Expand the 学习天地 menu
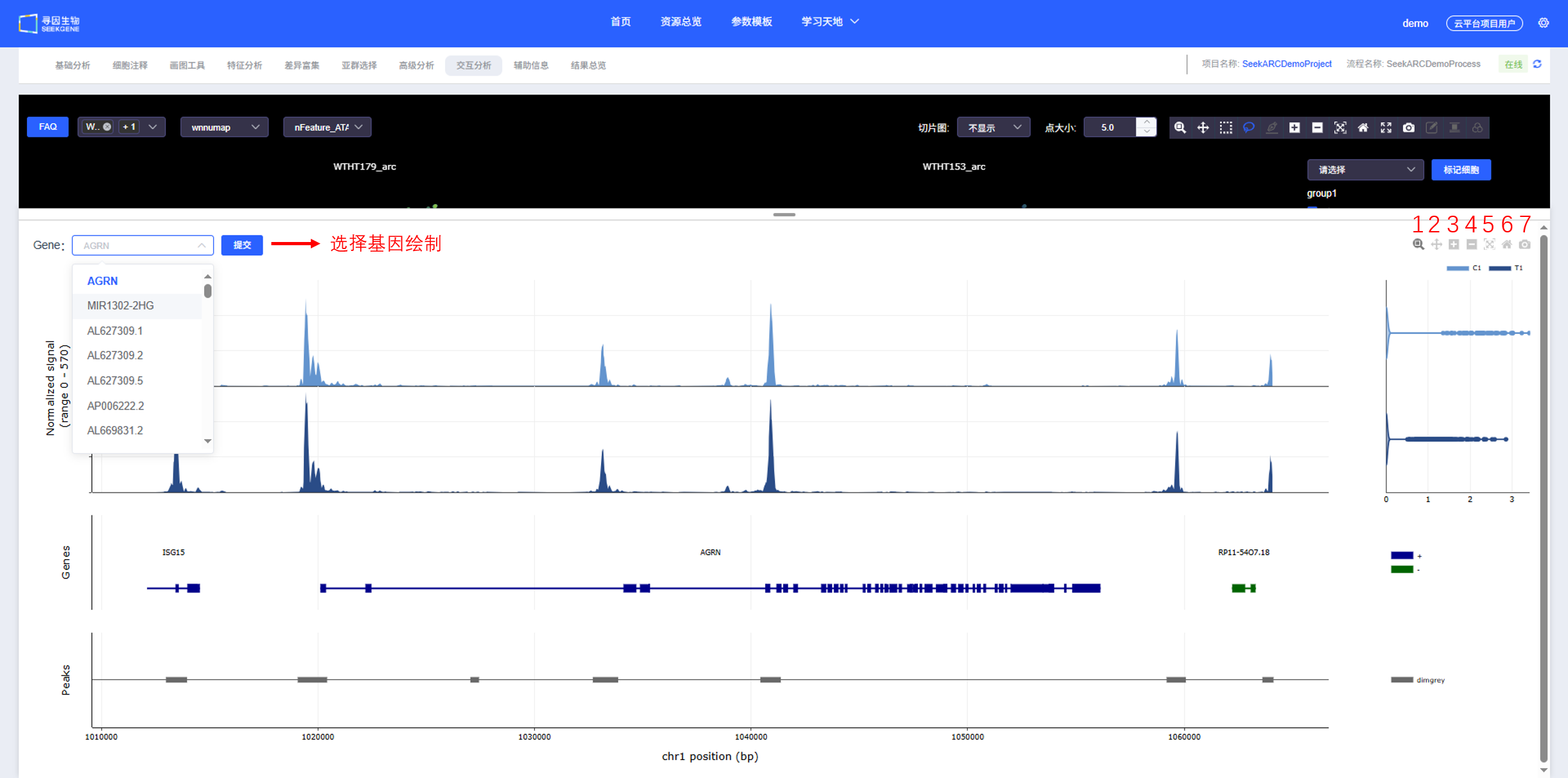1568x778 pixels. 830,22
